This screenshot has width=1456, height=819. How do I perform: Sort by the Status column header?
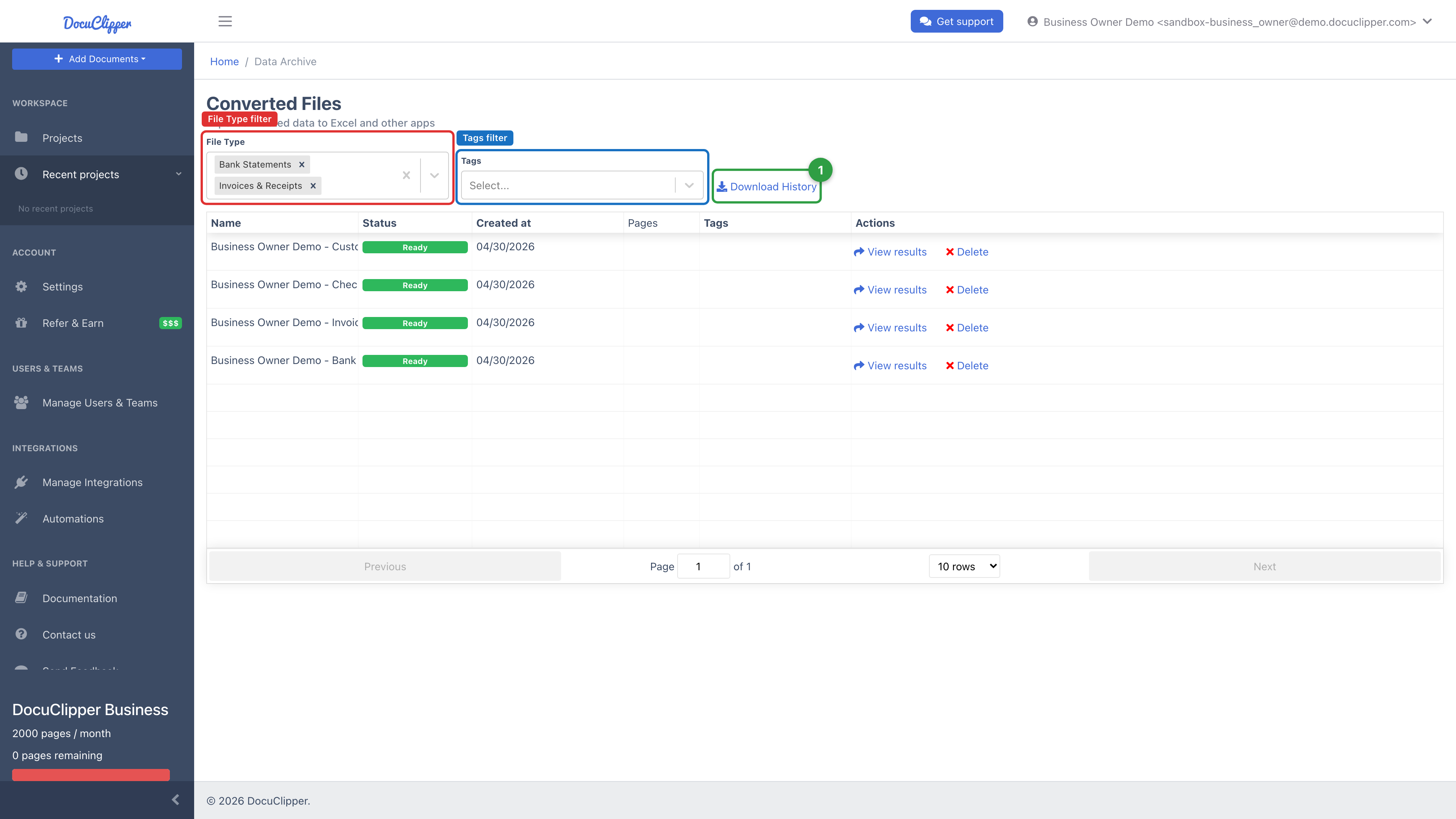pos(415,223)
